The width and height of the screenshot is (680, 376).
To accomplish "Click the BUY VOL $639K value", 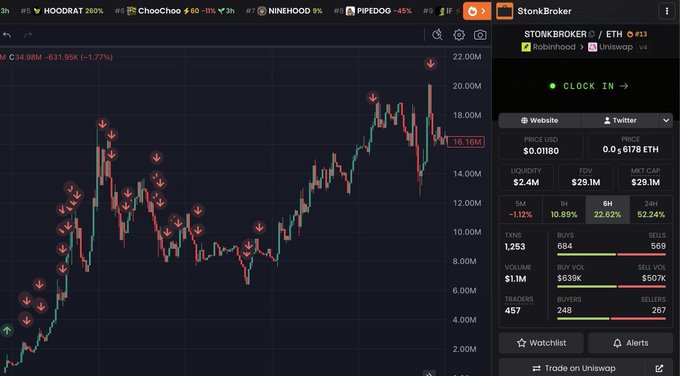I will pyautogui.click(x=569, y=278).
